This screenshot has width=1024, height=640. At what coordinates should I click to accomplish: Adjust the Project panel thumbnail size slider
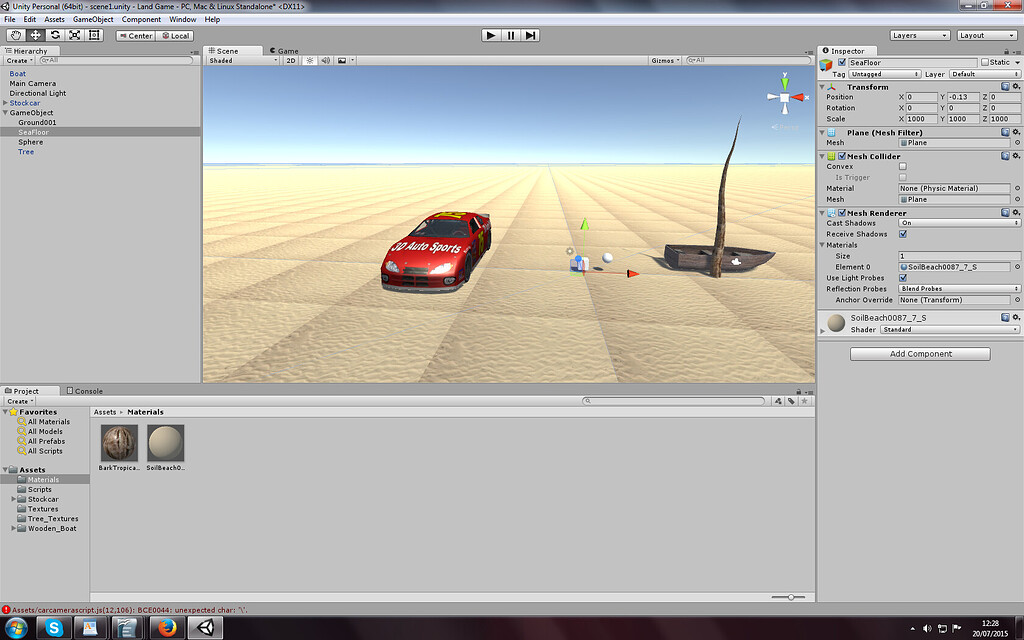click(x=789, y=596)
